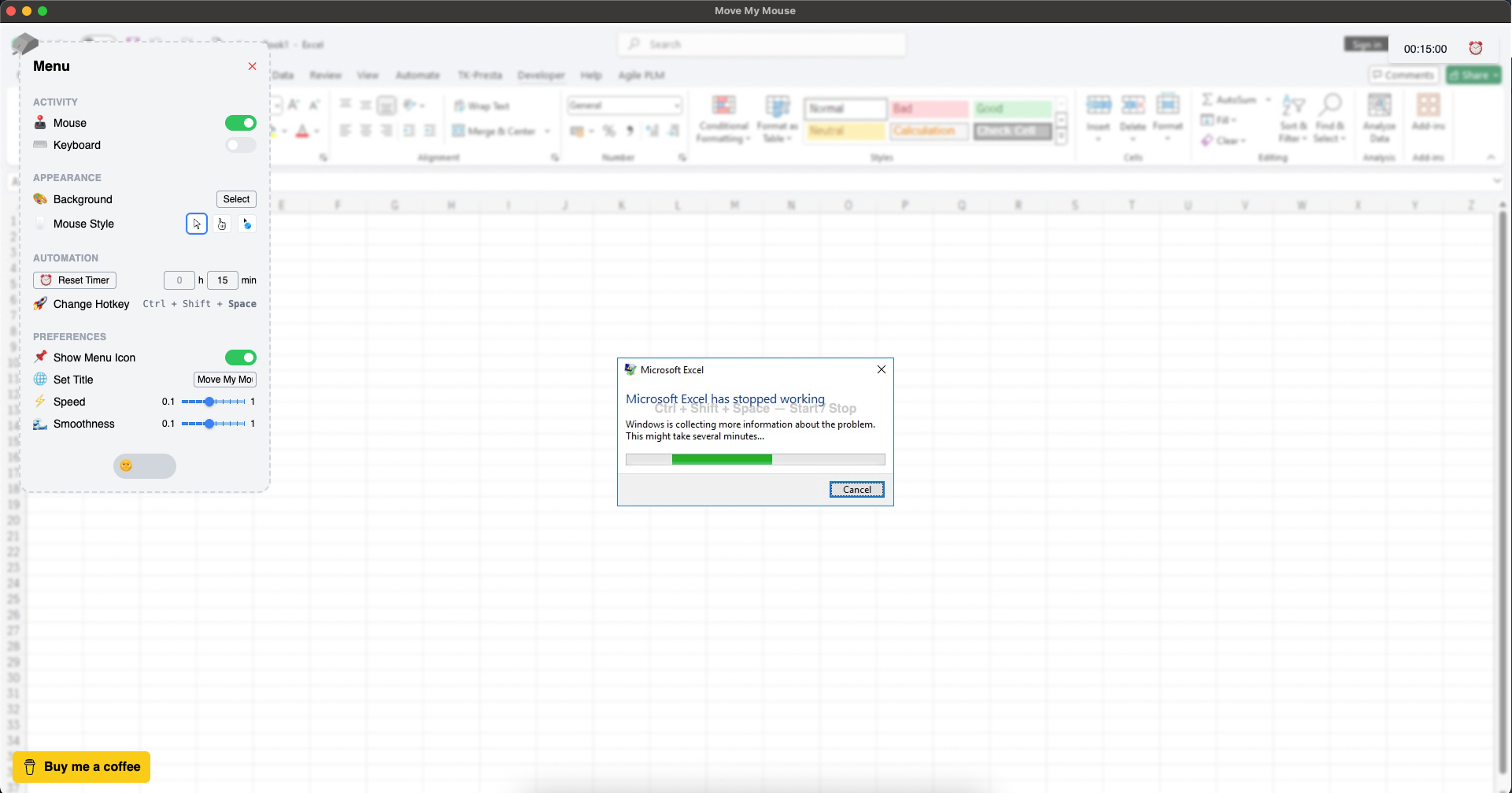This screenshot has width=1512, height=793.
Task: Toggle the emoji theme switch at menu bottom
Action: (145, 466)
